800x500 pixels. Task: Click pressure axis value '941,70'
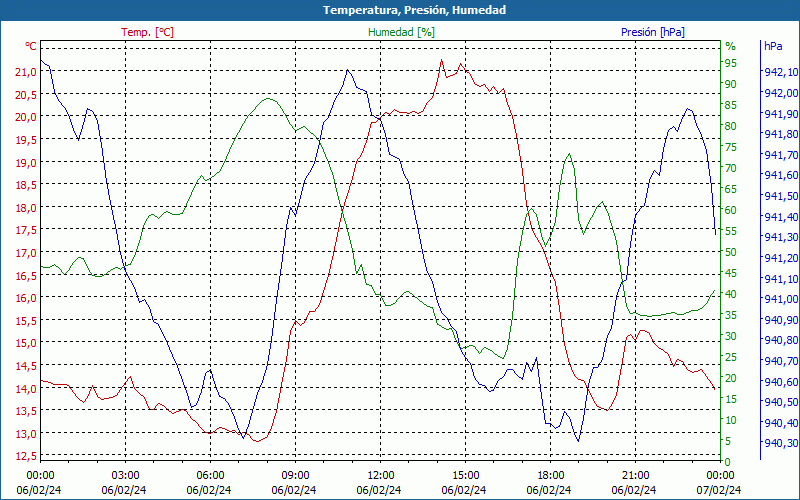[x=781, y=155]
